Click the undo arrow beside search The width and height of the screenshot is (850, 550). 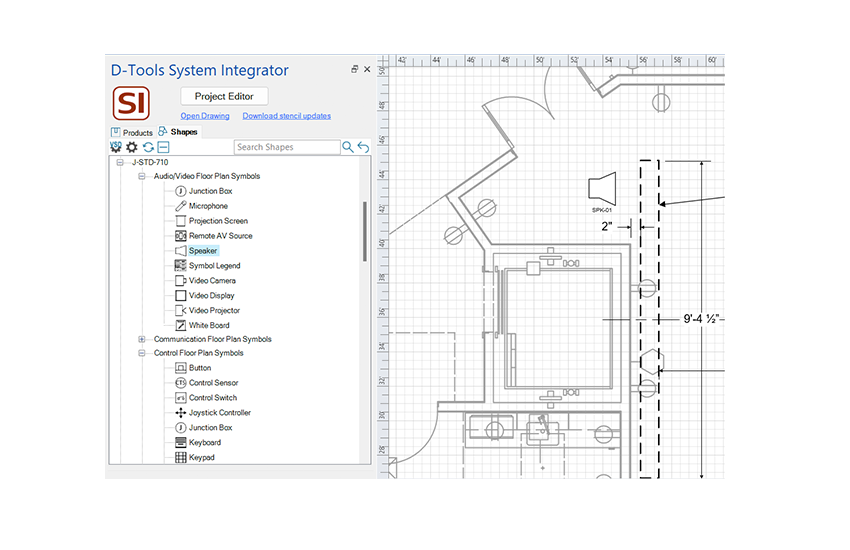pyautogui.click(x=363, y=147)
